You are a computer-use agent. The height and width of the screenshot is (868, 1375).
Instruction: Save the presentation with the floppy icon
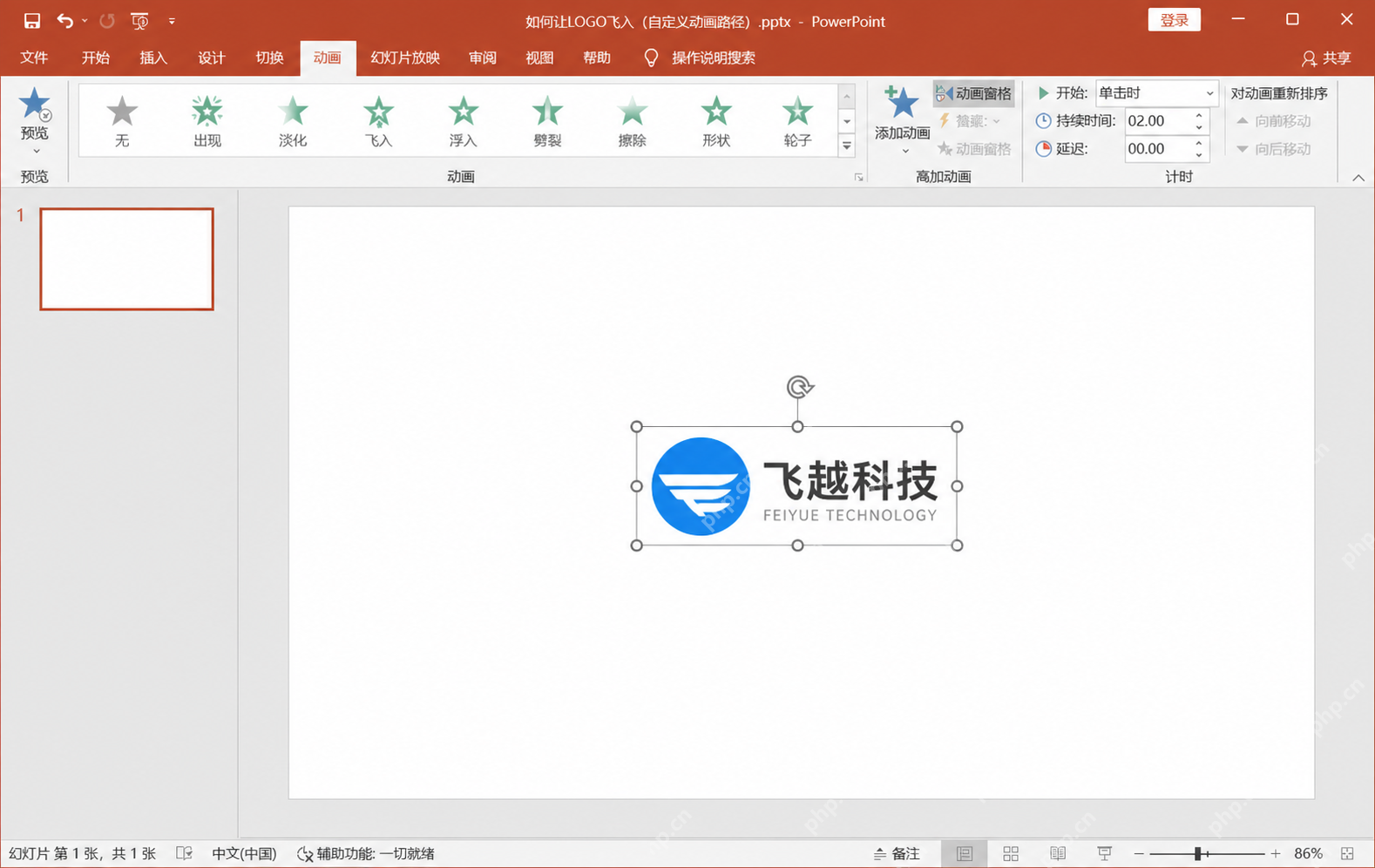pos(32,20)
